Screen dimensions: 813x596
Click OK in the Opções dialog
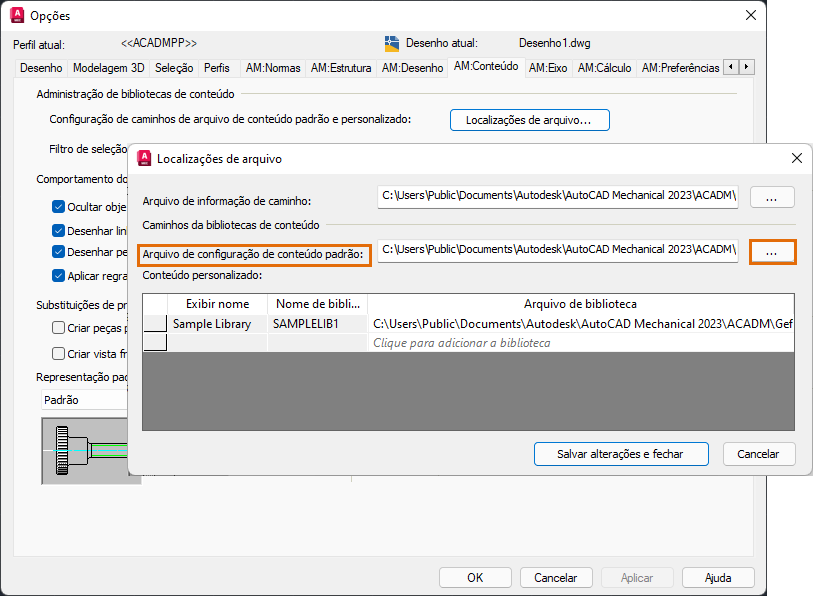click(x=475, y=577)
